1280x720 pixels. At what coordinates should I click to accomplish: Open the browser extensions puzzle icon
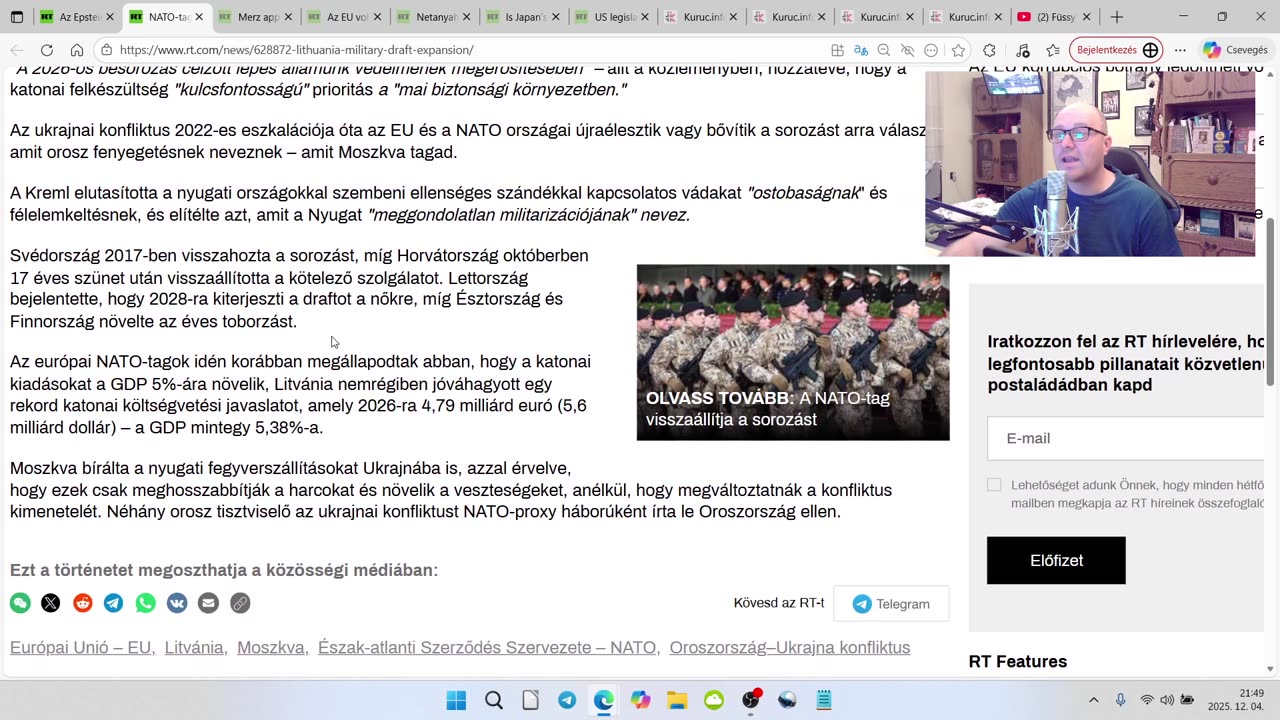coord(989,50)
